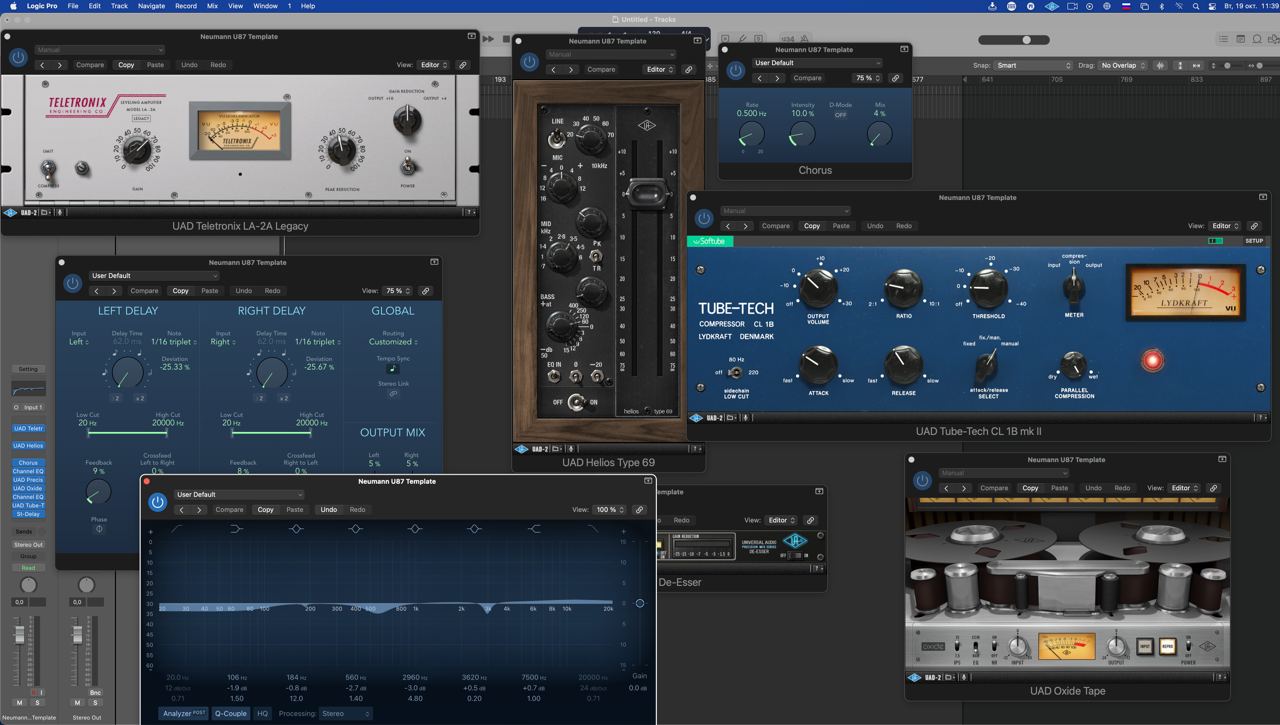
Task: Toggle Stereo Link in Stereo Delay
Action: click(x=393, y=393)
